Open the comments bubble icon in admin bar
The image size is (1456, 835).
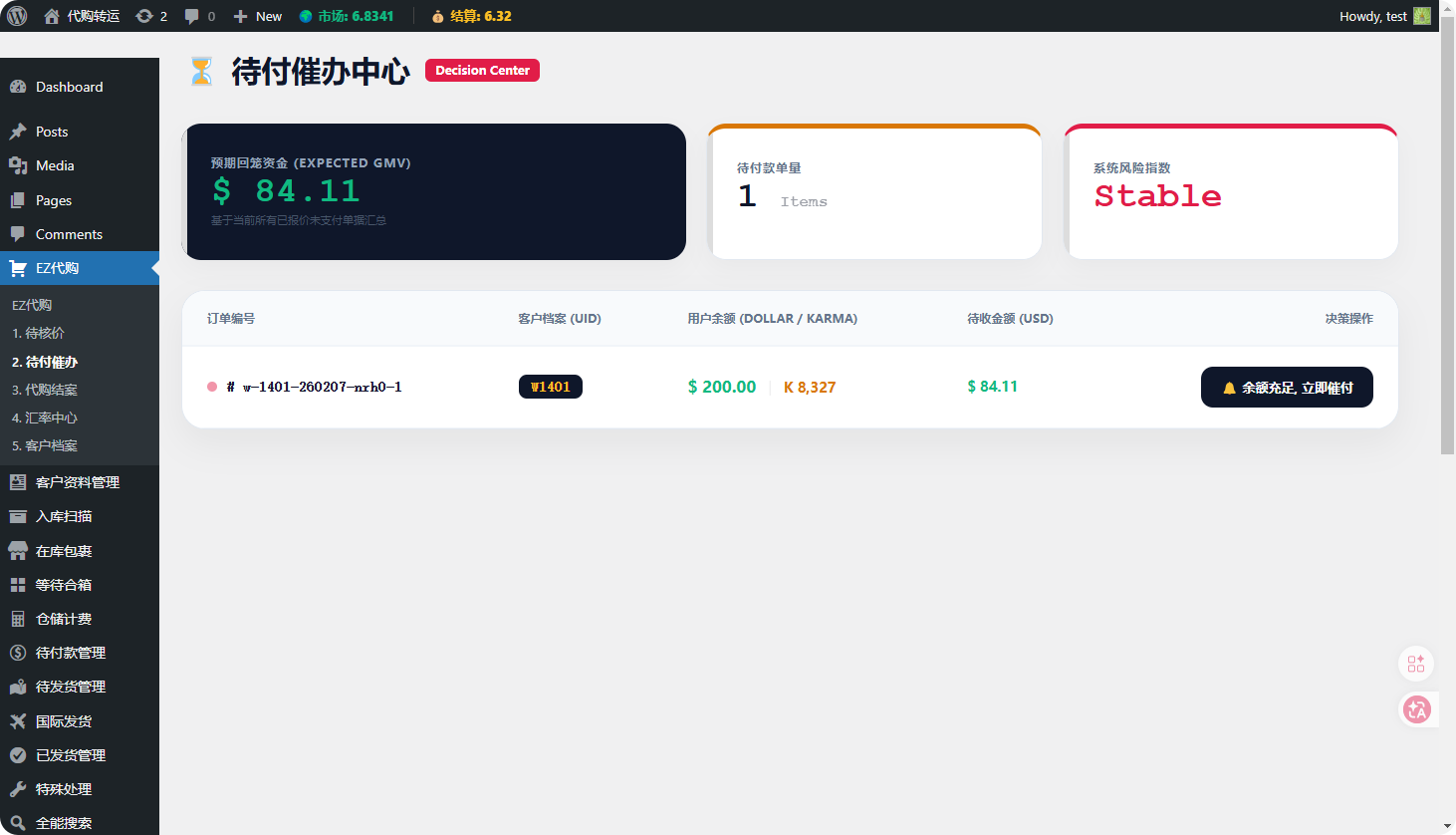point(192,16)
